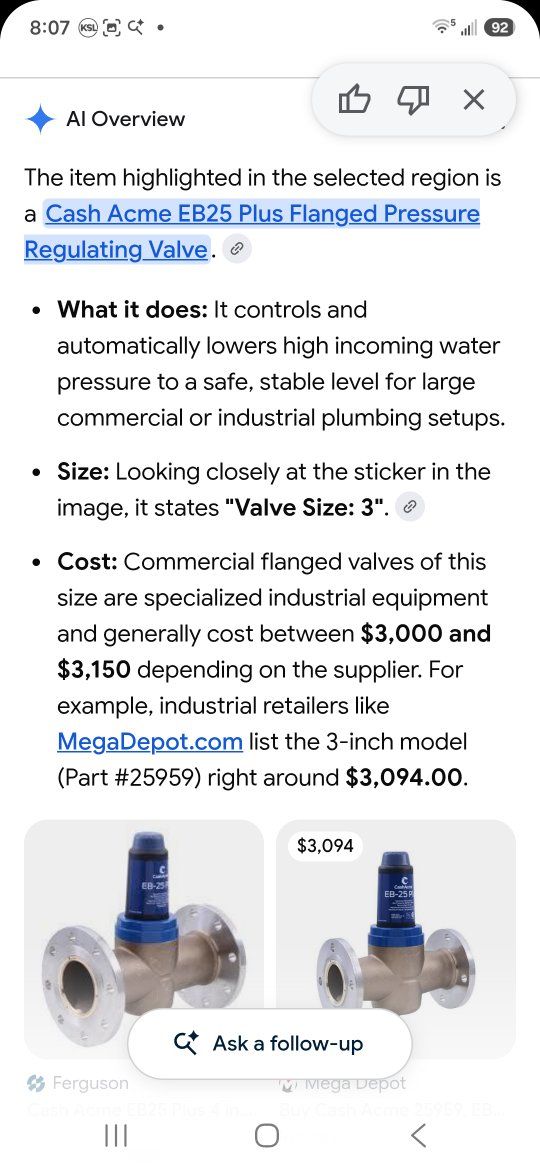Tap the thumbs down feedback icon
Screen dimensions: 540x1170
pos(413,99)
